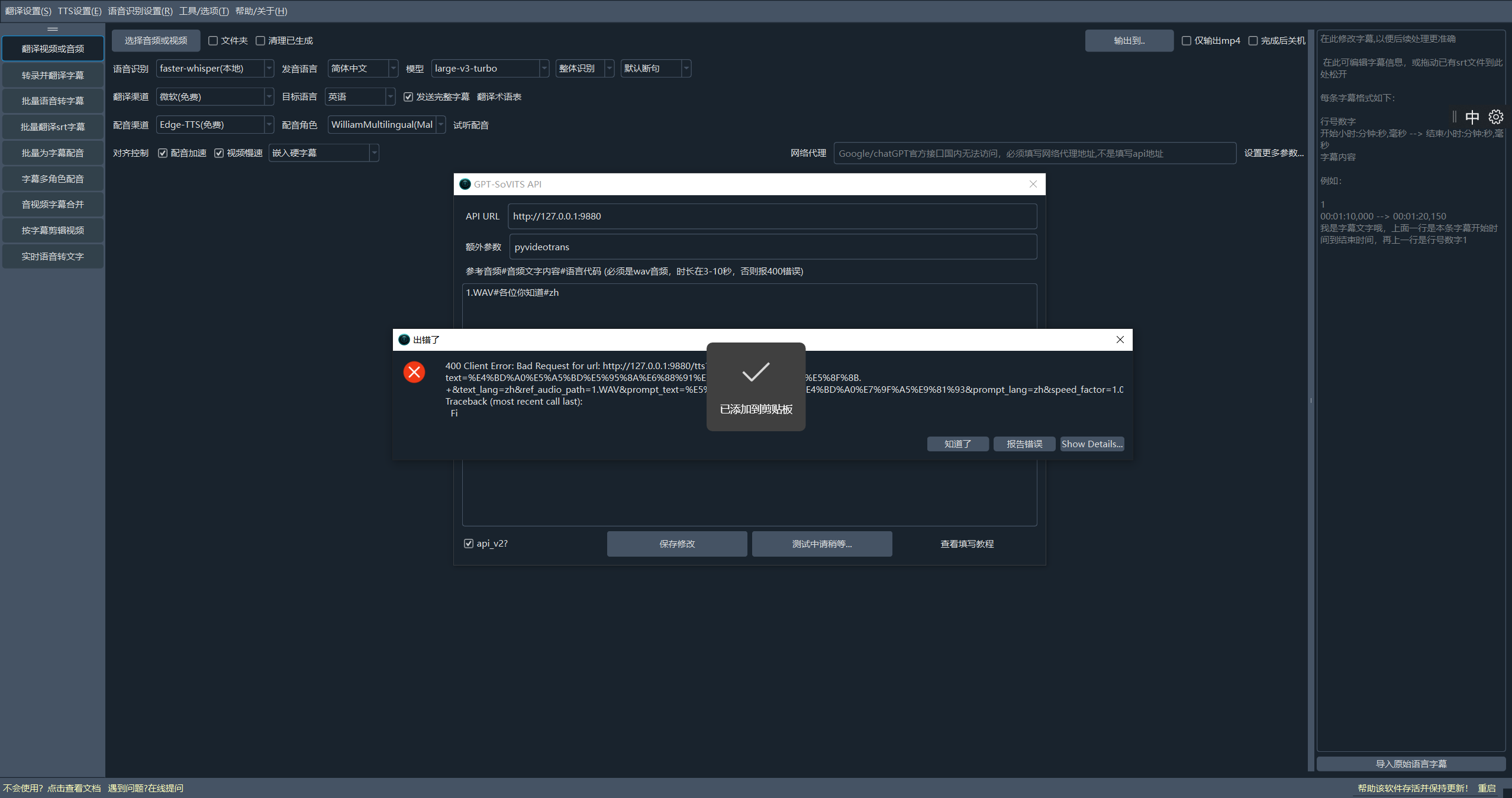1512x798 pixels.
Task: Uncheck 发送完整字幕 option
Action: click(408, 97)
